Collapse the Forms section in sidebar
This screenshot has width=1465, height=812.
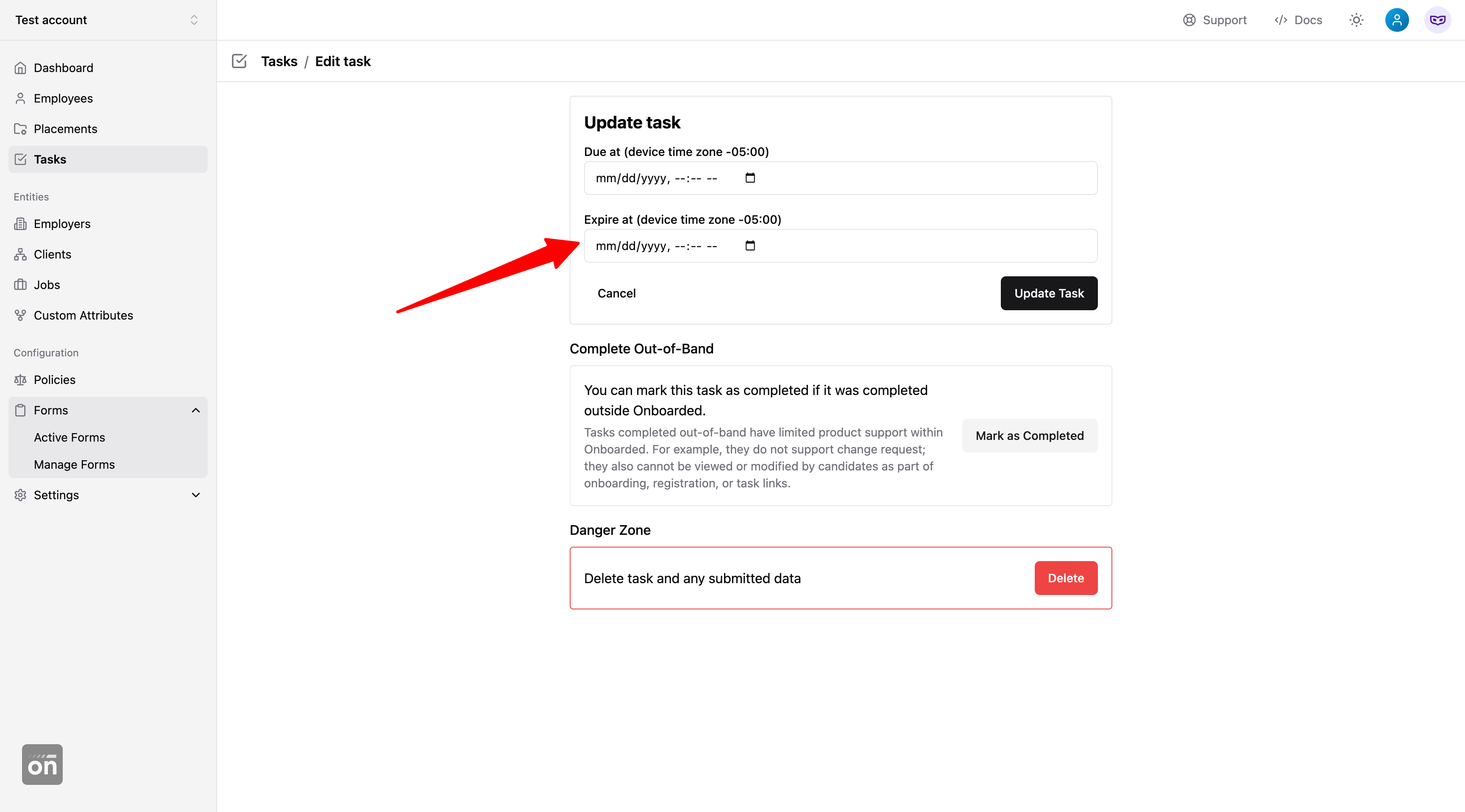point(196,411)
